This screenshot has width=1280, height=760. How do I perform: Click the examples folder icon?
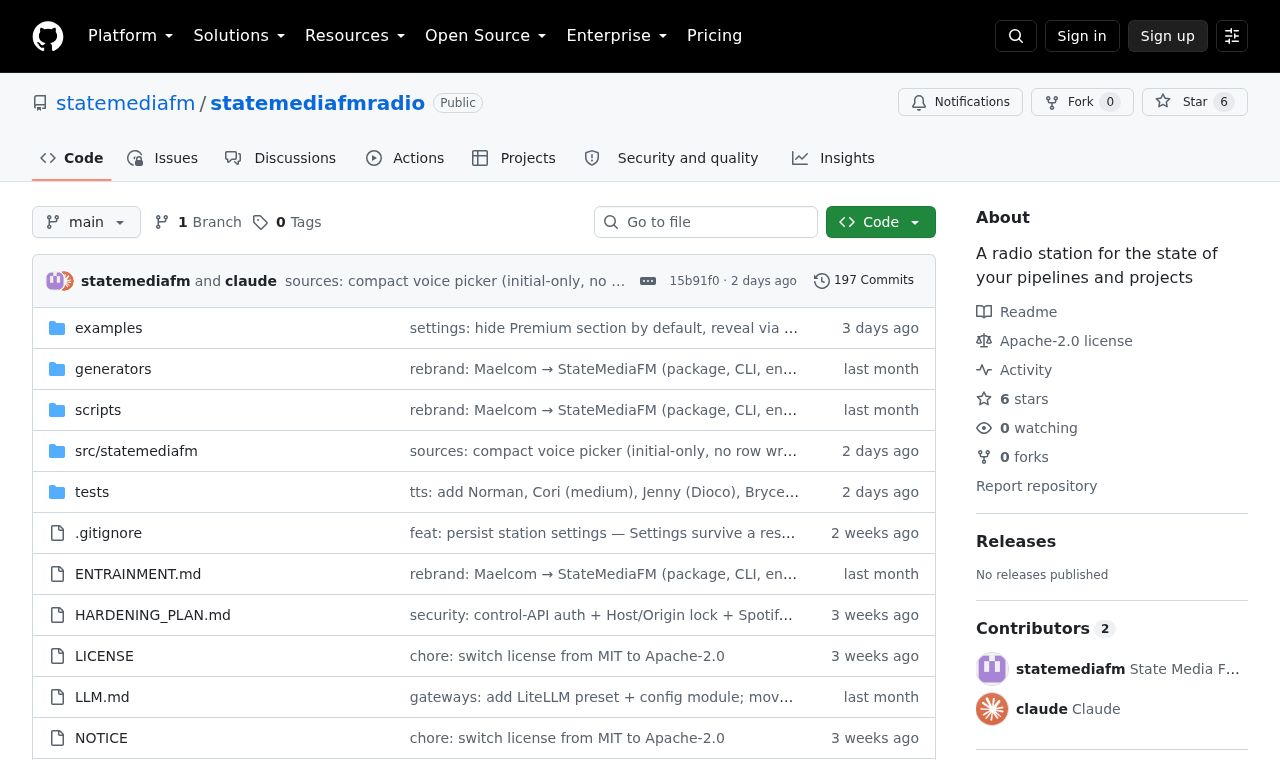(57, 328)
